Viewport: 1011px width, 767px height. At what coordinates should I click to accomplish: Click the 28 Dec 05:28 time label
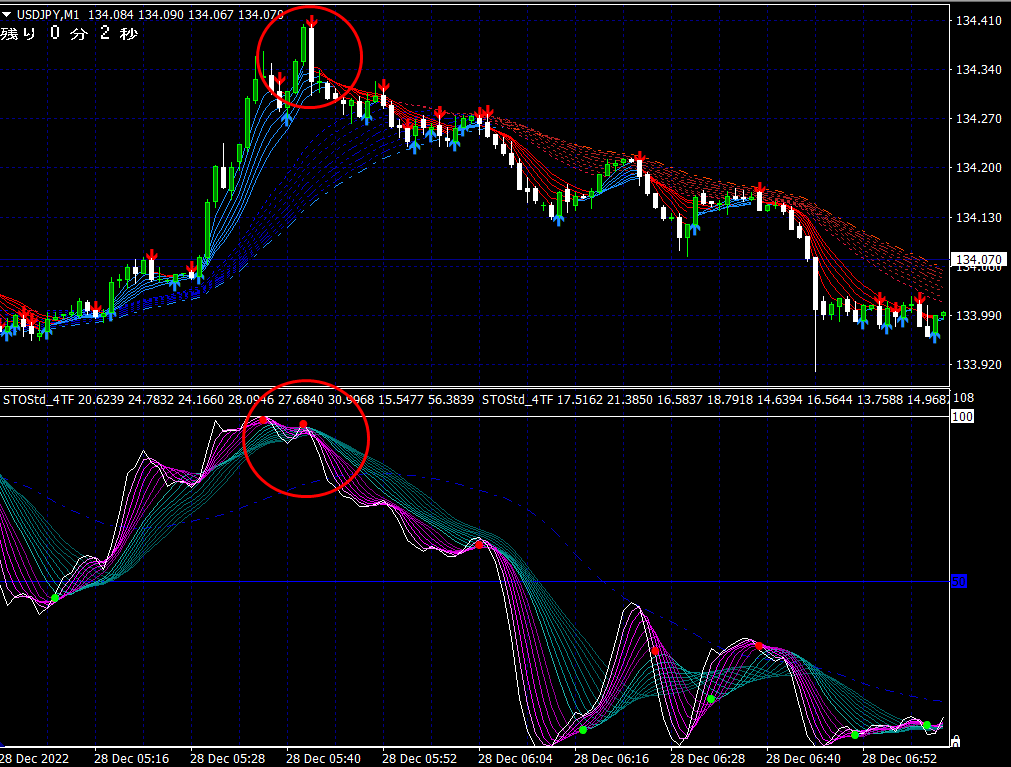[x=228, y=758]
